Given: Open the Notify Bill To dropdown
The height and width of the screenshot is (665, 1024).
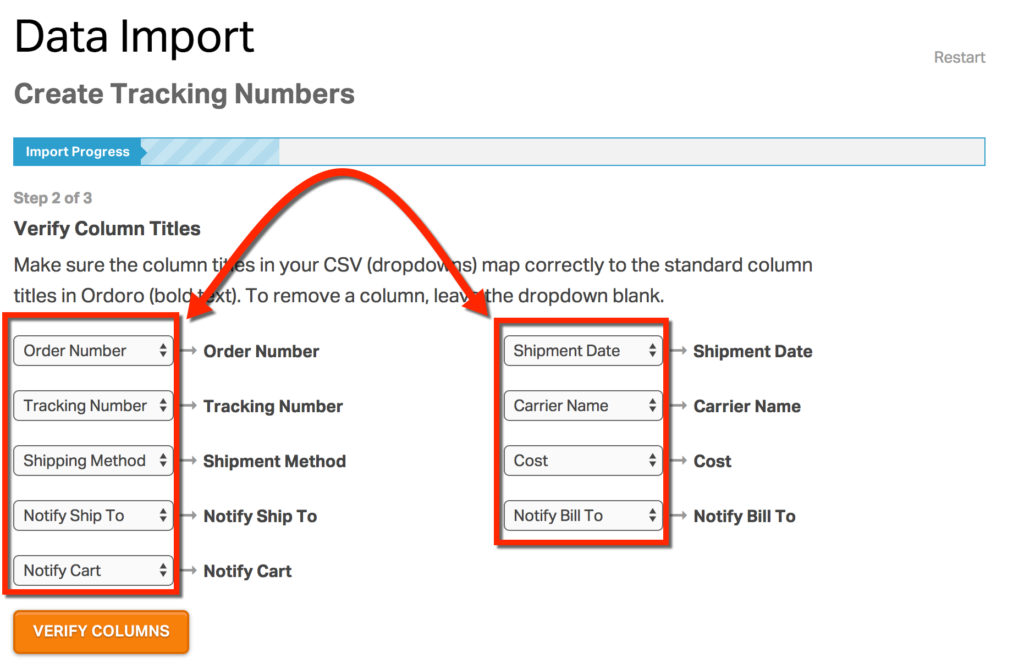Looking at the screenshot, I should click(583, 515).
